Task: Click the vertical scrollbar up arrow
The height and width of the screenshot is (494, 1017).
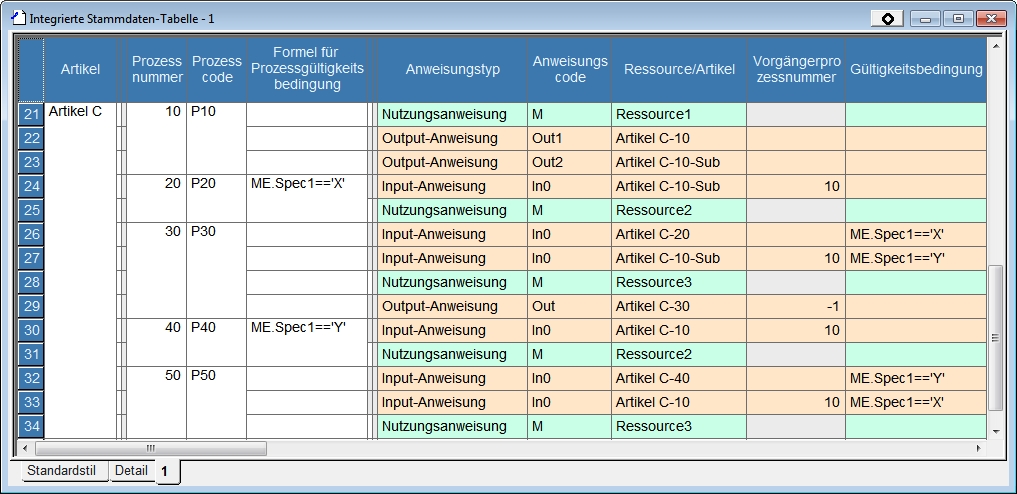Action: click(996, 45)
